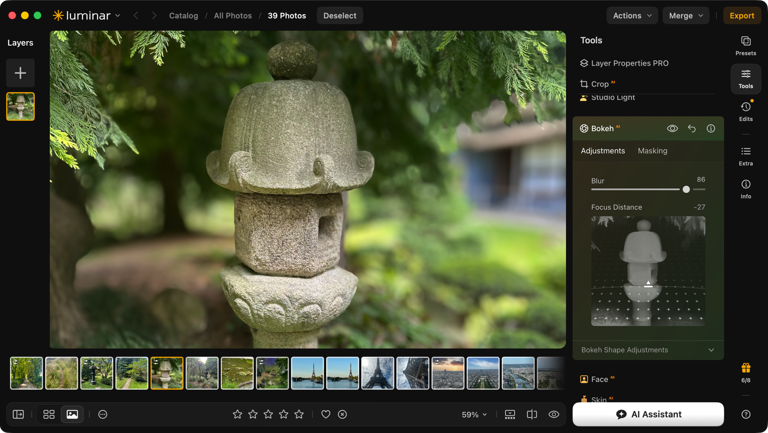
Task: Open the AI Assistant
Action: tap(648, 414)
